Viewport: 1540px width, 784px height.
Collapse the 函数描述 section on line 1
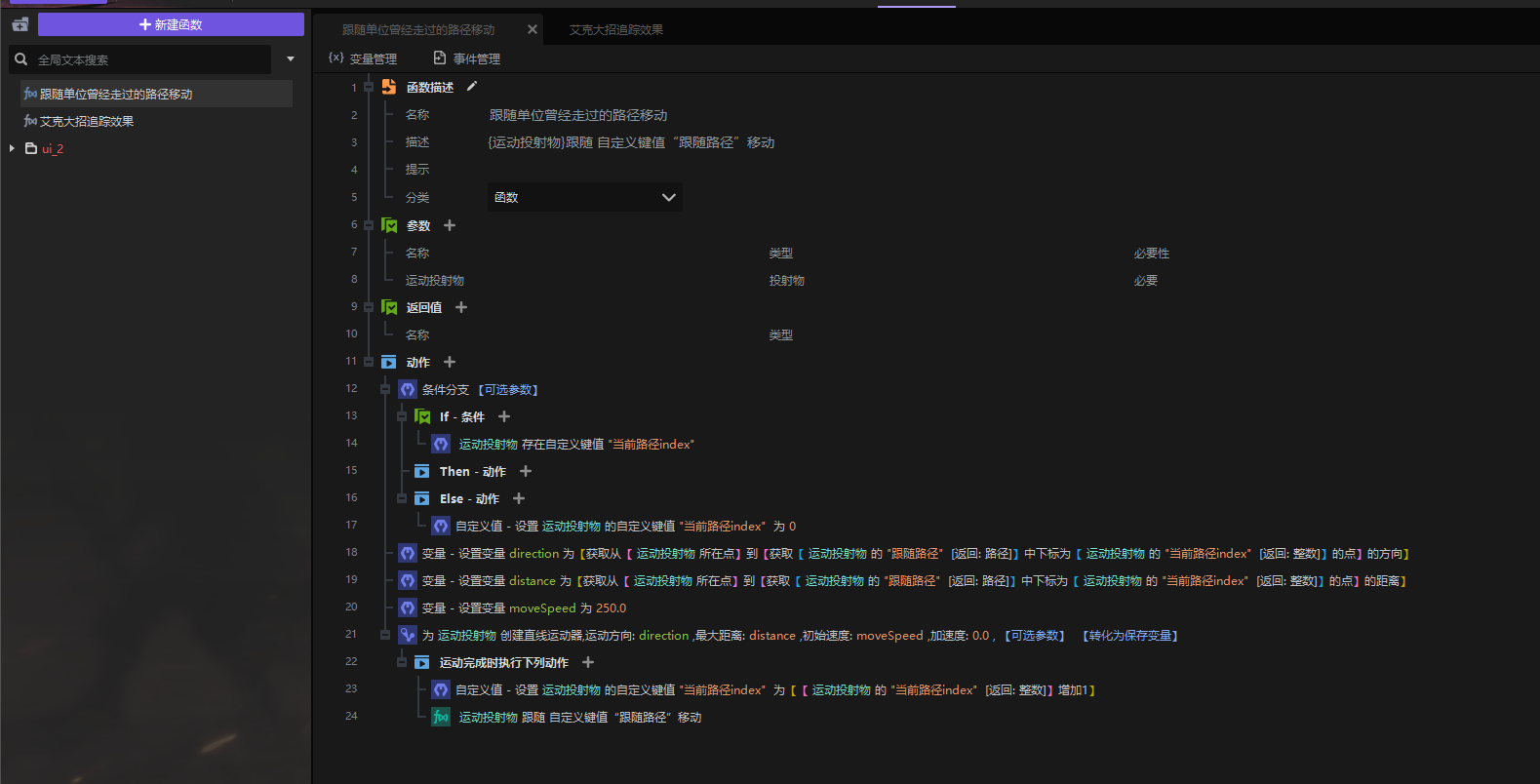pos(369,87)
